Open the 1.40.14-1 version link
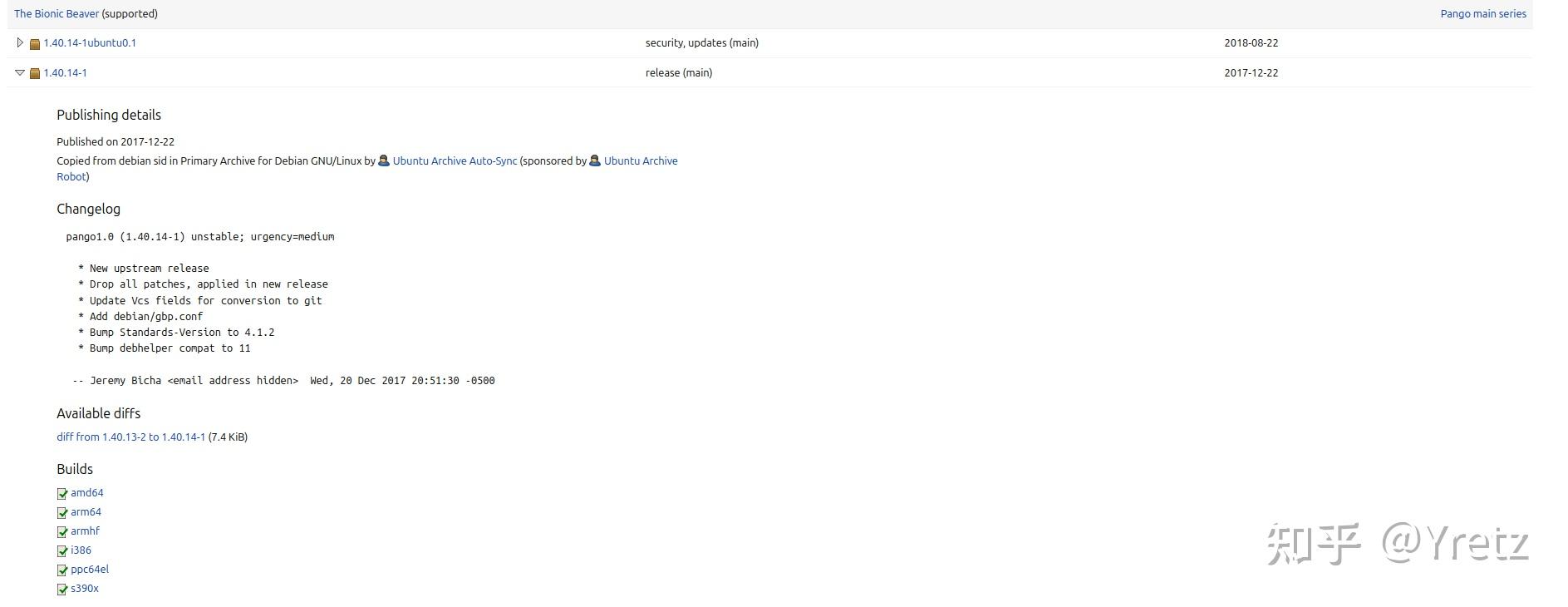This screenshot has width=1568, height=607. click(x=65, y=73)
